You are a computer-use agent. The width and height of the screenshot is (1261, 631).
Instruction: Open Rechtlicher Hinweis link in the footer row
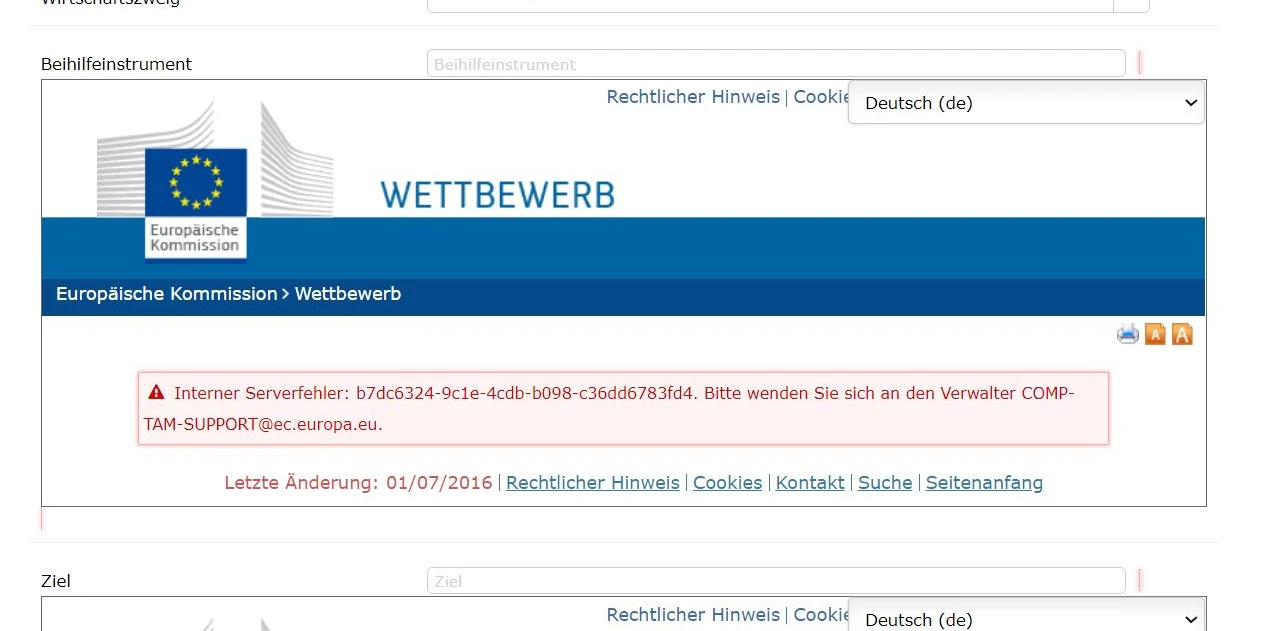point(593,483)
